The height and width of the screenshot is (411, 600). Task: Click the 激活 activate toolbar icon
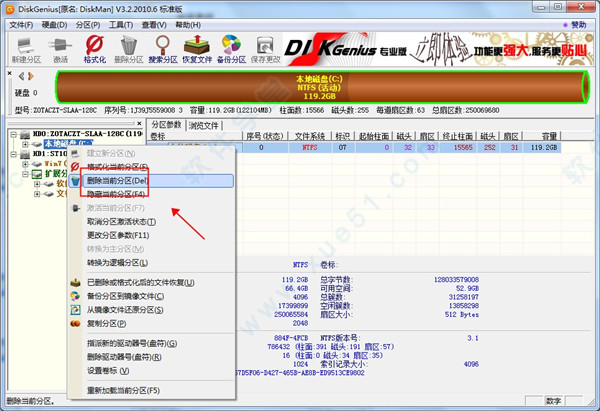(61, 46)
